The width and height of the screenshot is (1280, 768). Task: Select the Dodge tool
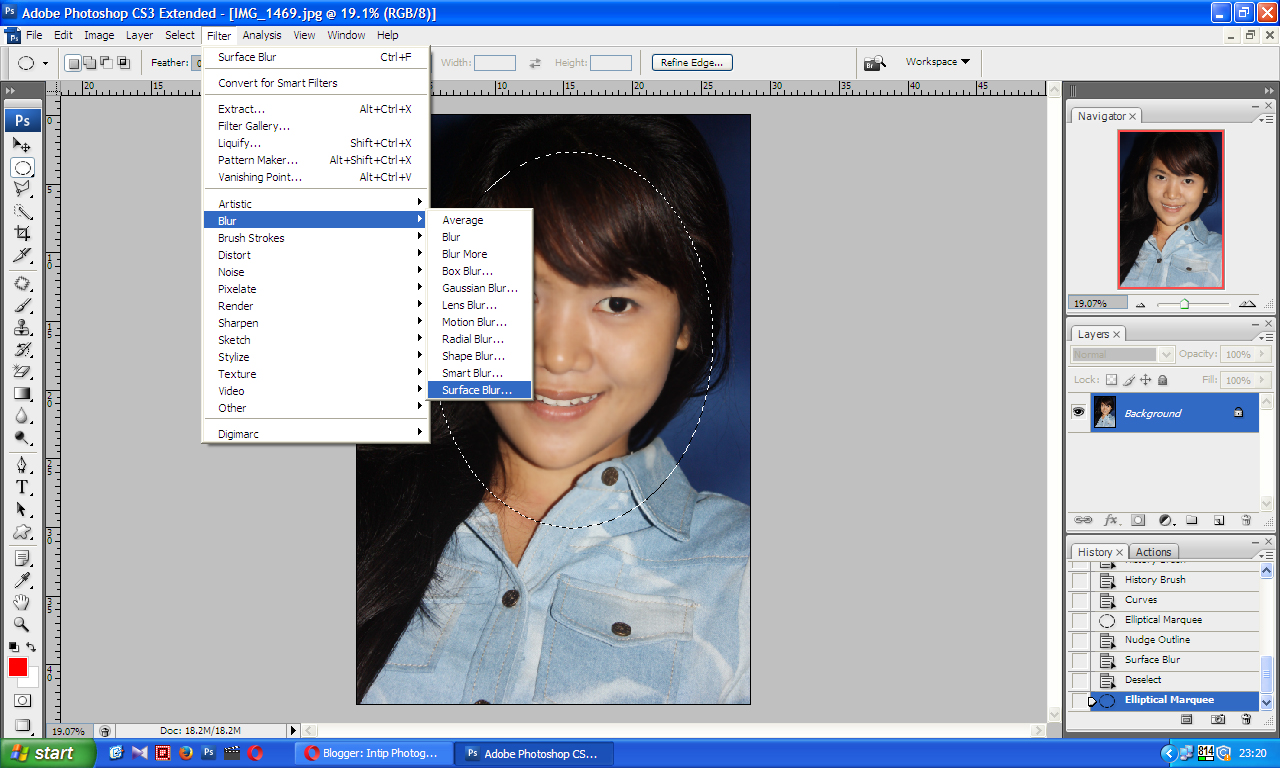click(22, 438)
